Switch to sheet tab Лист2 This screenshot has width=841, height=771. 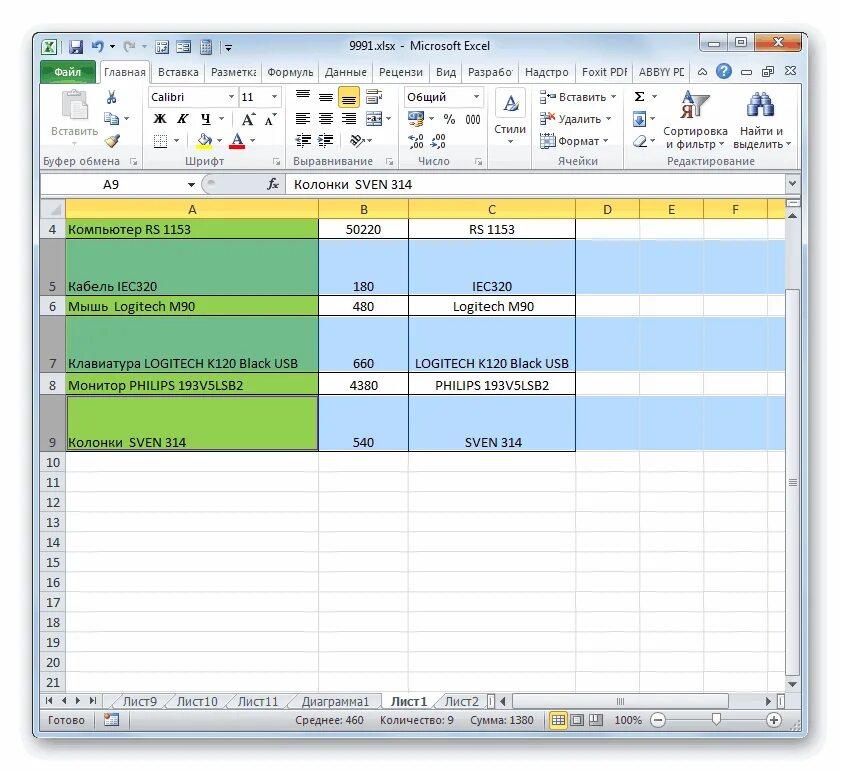[x=461, y=702]
